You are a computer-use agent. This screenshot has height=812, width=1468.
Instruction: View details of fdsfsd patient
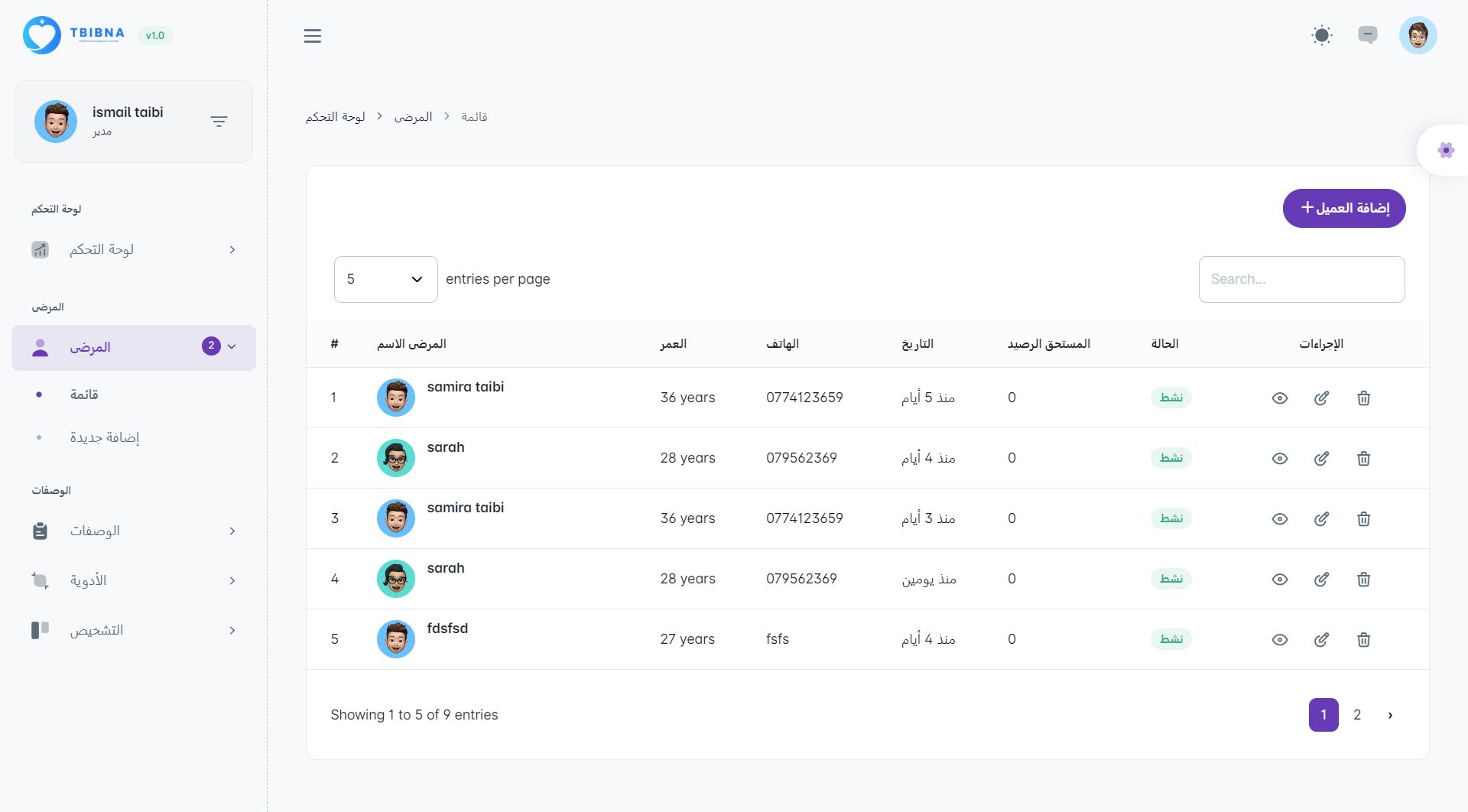pos(1279,639)
